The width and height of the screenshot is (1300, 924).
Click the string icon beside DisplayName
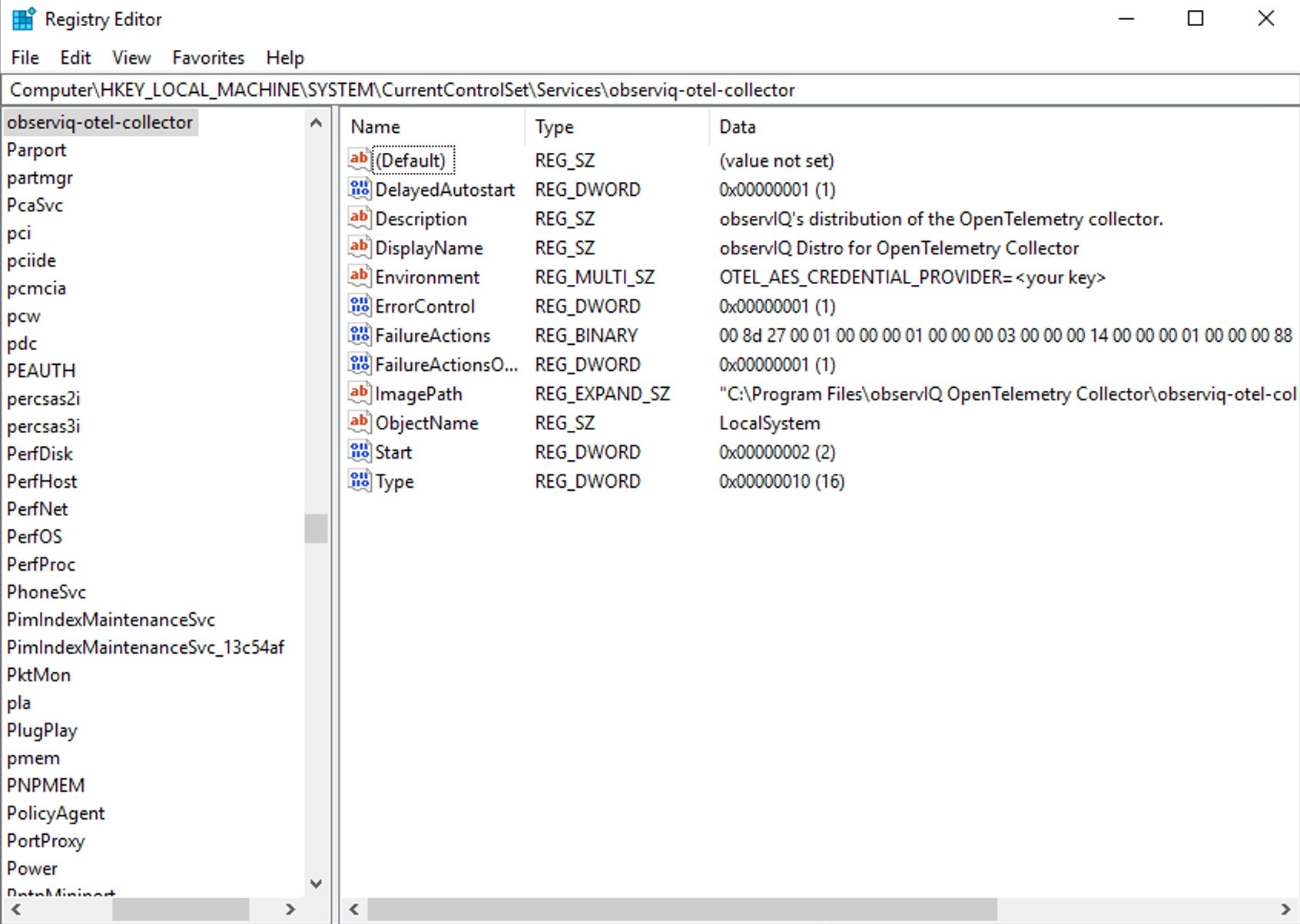tap(358, 247)
